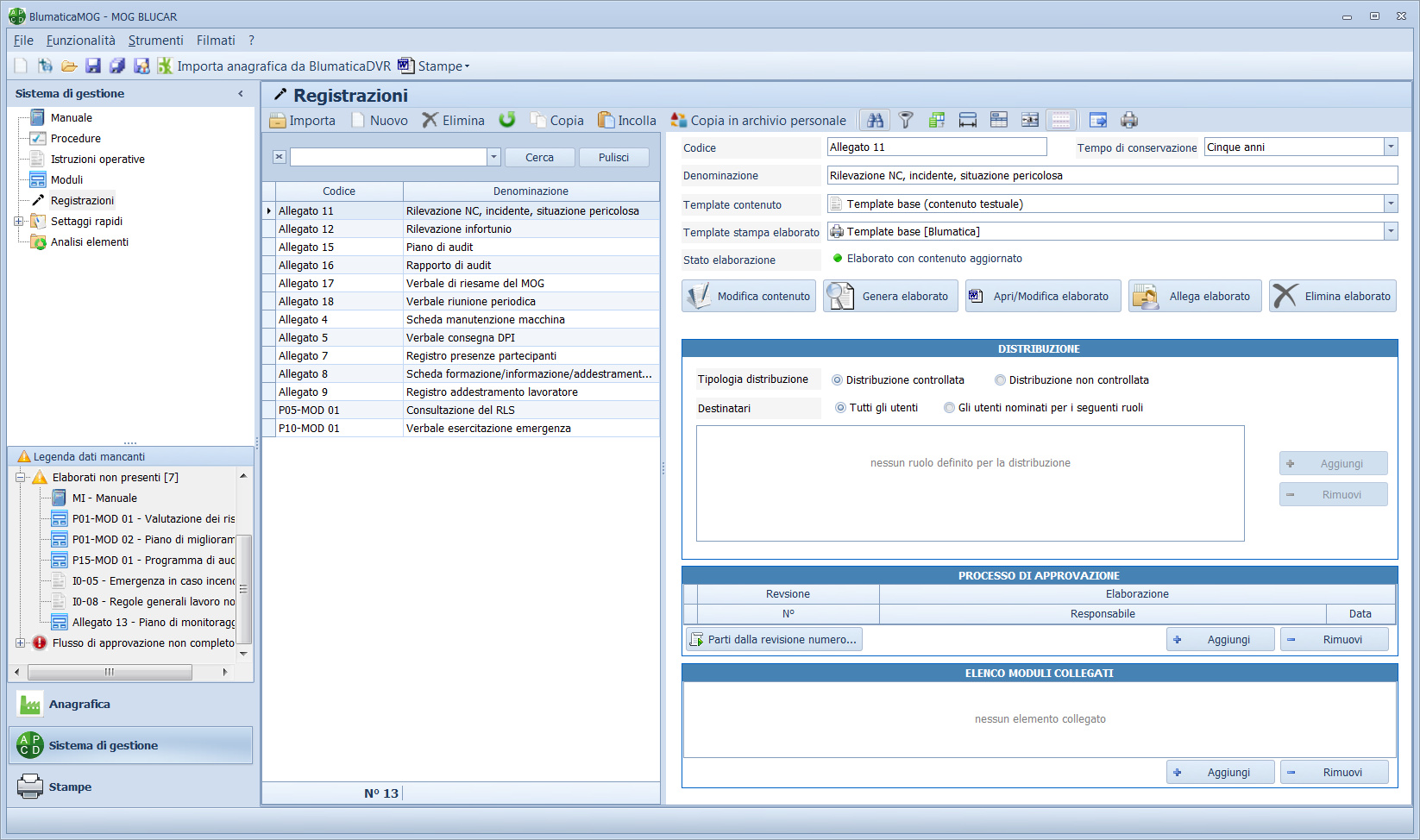Click the open folder icon in main toolbar
The height and width of the screenshot is (840, 1420).
(x=69, y=66)
